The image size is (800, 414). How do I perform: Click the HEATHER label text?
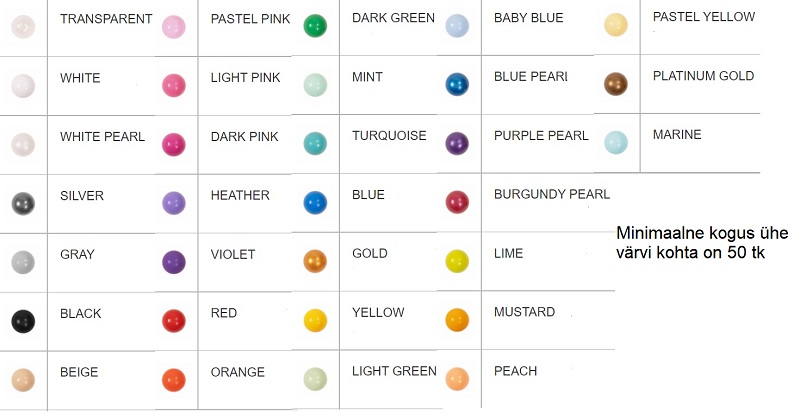click(240, 195)
